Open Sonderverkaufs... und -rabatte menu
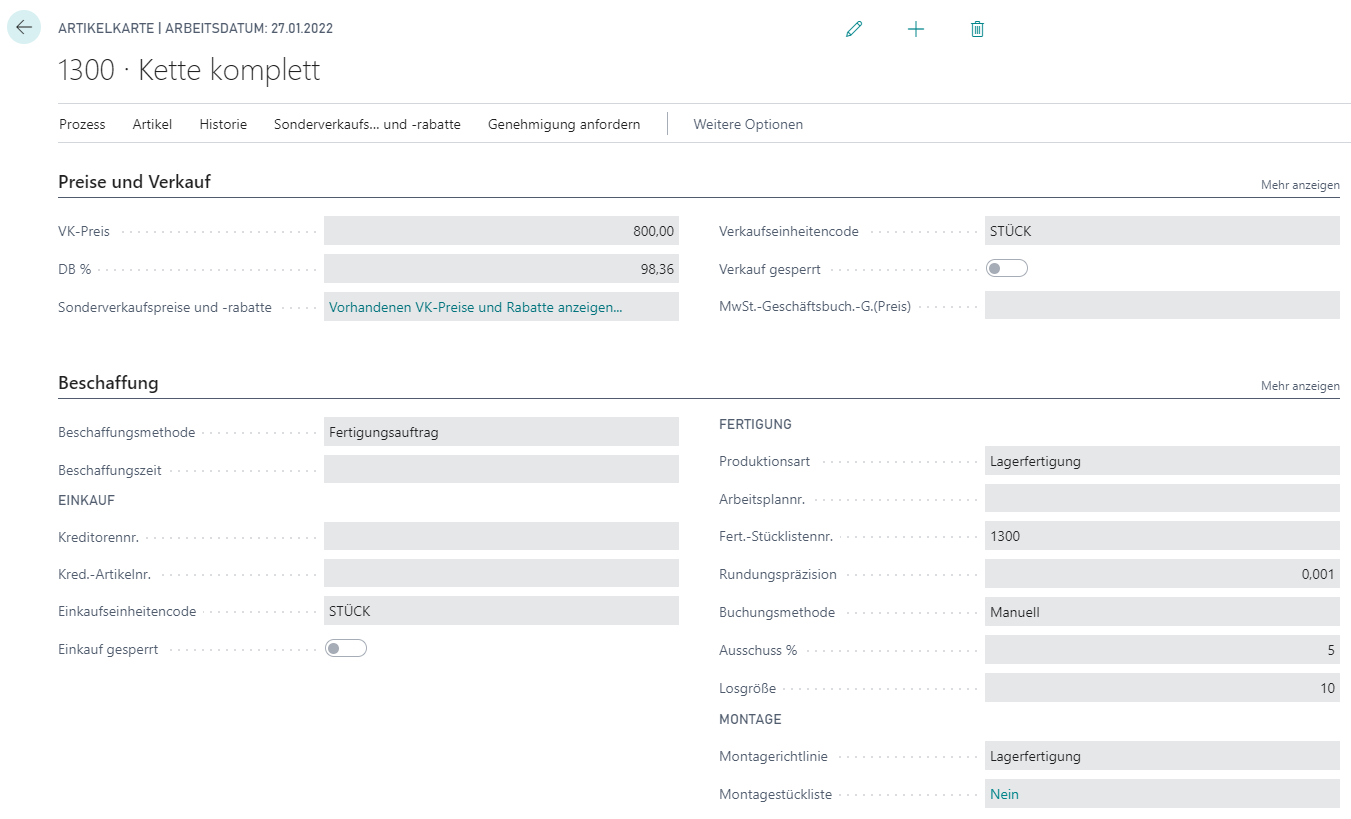The height and width of the screenshot is (819, 1351). click(x=367, y=124)
